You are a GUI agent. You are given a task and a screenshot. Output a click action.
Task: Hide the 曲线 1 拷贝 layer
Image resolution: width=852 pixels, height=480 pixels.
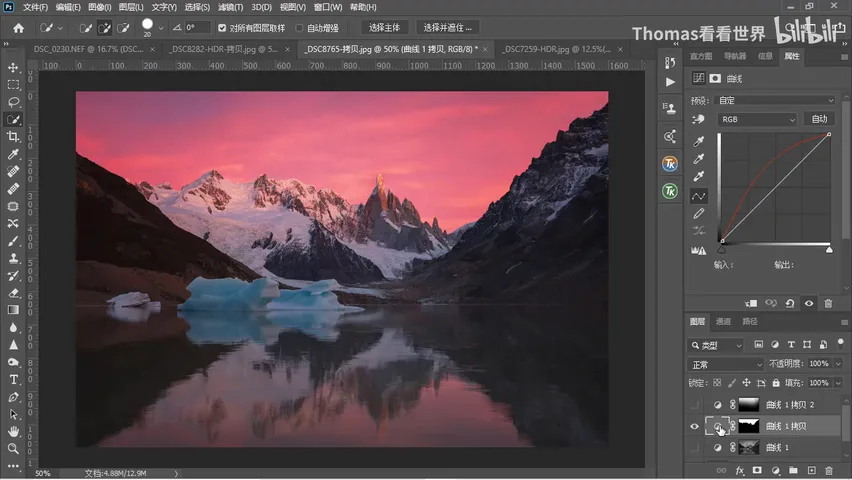coord(694,426)
